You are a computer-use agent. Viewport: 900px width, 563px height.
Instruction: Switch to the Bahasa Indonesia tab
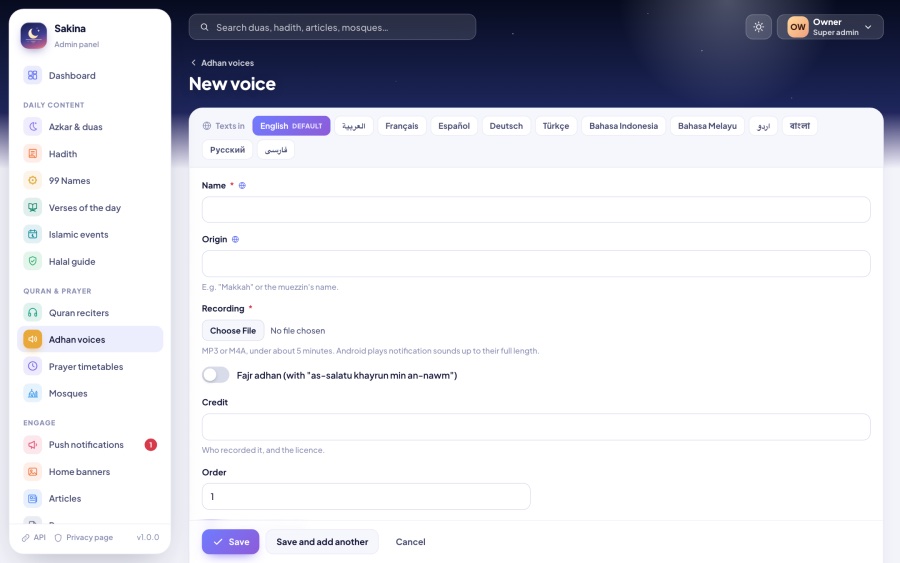(x=623, y=126)
